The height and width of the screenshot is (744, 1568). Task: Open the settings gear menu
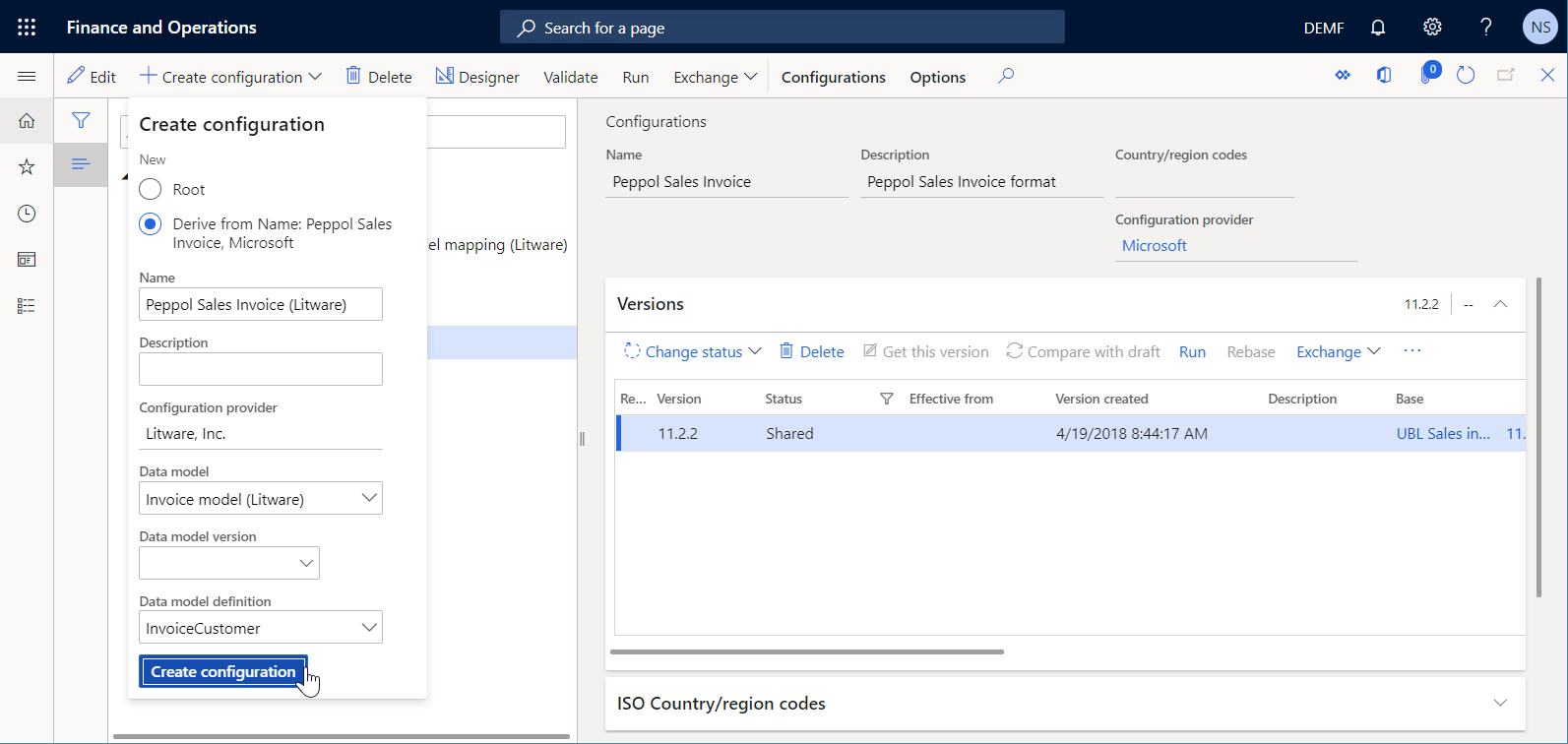point(1432,28)
